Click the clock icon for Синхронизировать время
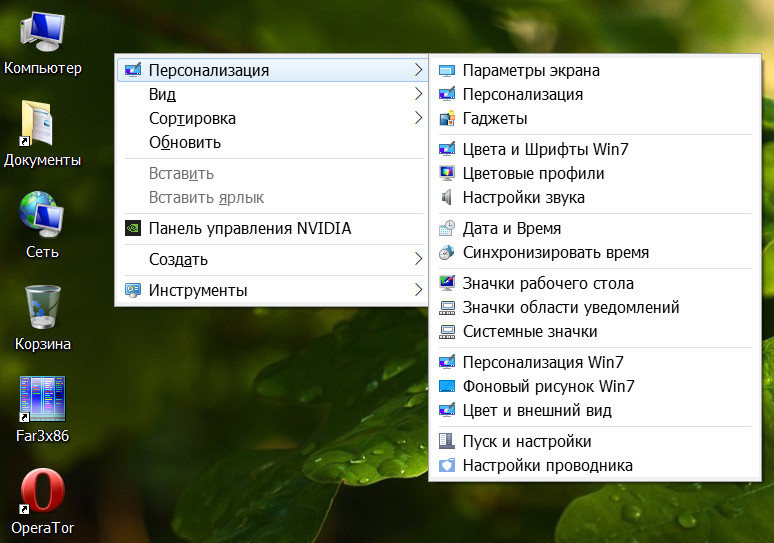The width and height of the screenshot is (774, 543). pos(447,252)
